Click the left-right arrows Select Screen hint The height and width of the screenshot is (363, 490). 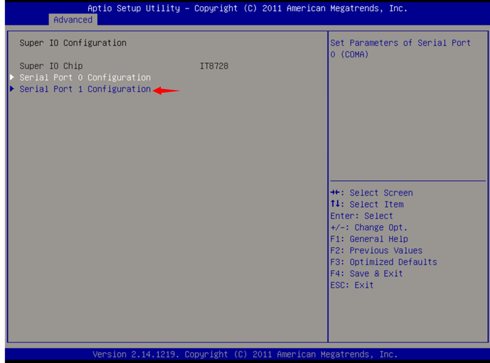tap(372, 193)
